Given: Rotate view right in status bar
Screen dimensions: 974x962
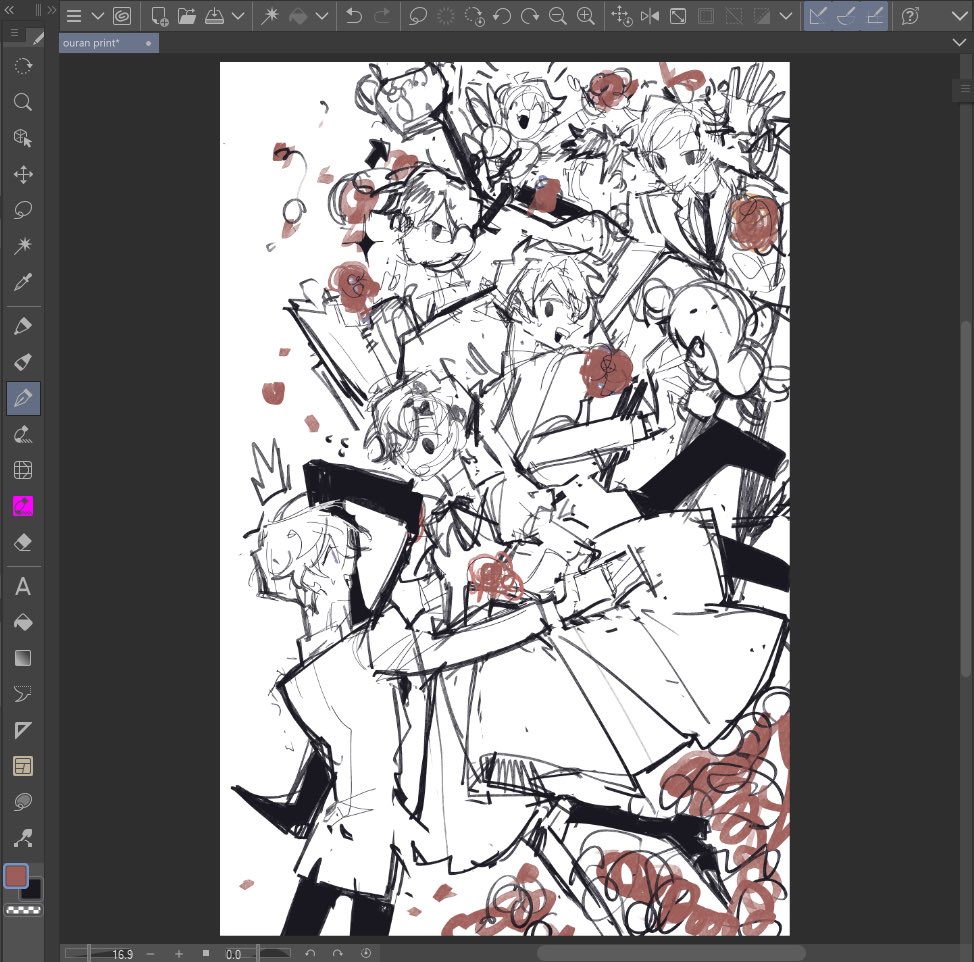Looking at the screenshot, I should [x=337, y=953].
